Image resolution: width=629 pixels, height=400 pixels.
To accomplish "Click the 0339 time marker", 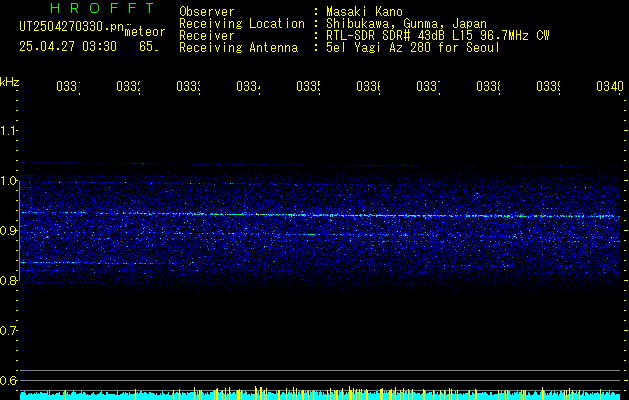I will [x=548, y=86].
